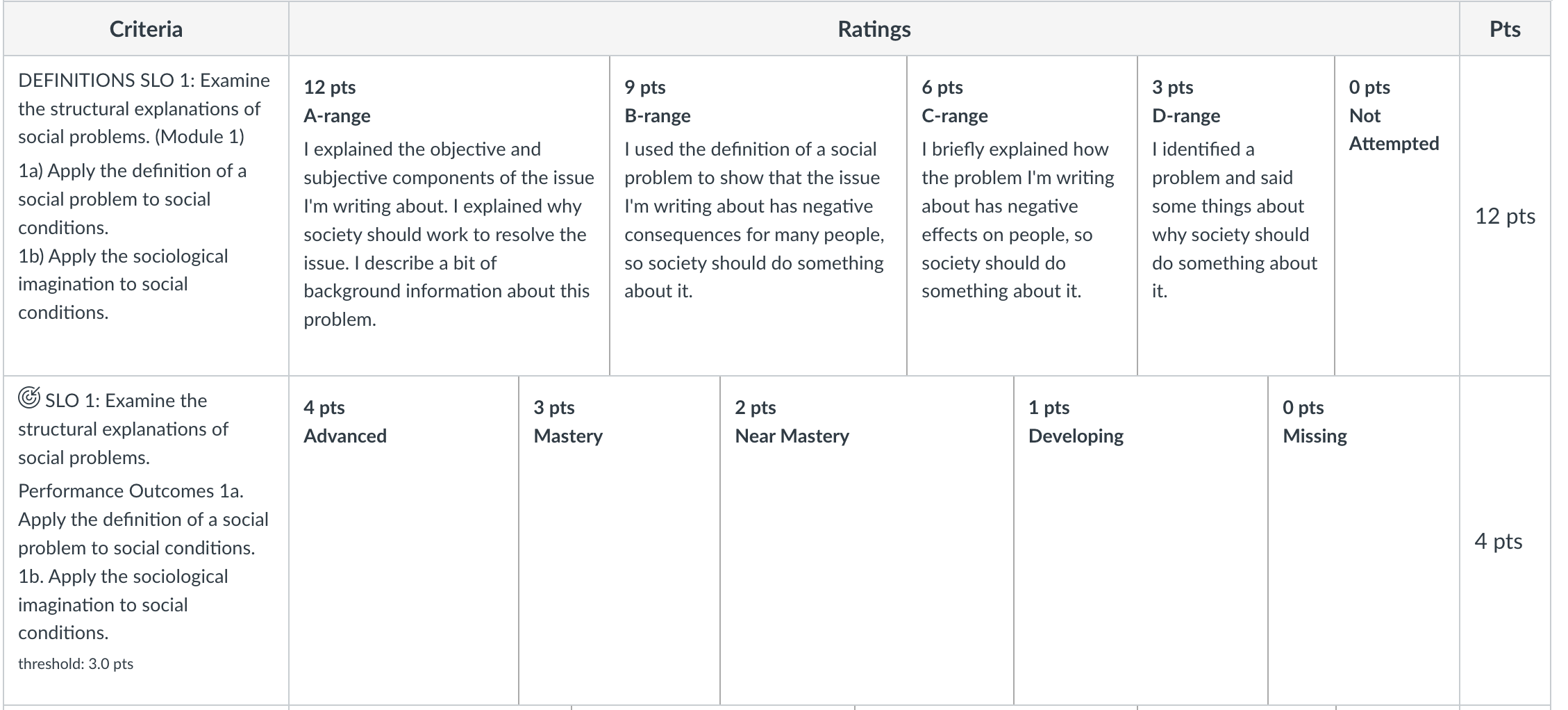Select the 12 pts A-range rating
1568x710 pixels.
pyautogui.click(x=449, y=216)
